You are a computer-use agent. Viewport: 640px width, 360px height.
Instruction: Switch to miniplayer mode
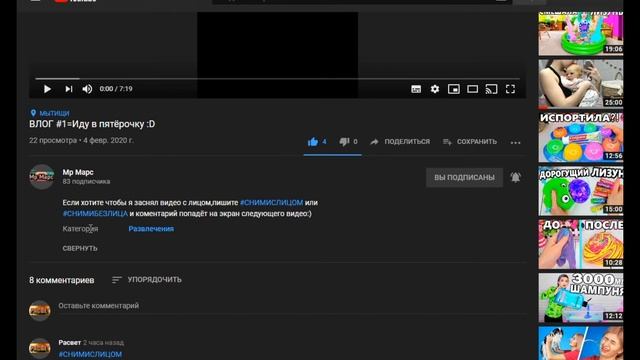[x=453, y=89]
